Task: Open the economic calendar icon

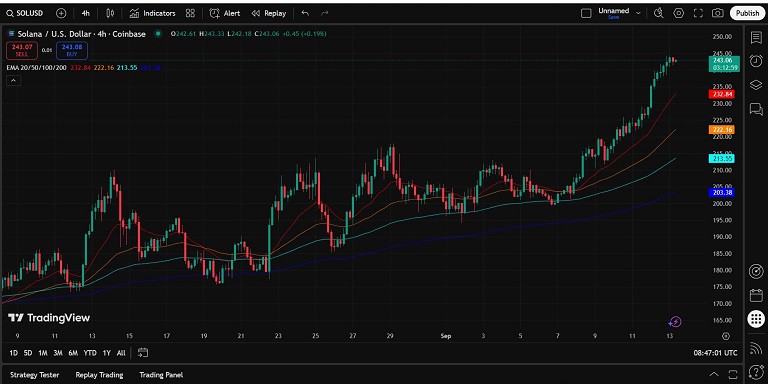Action: coord(756,295)
